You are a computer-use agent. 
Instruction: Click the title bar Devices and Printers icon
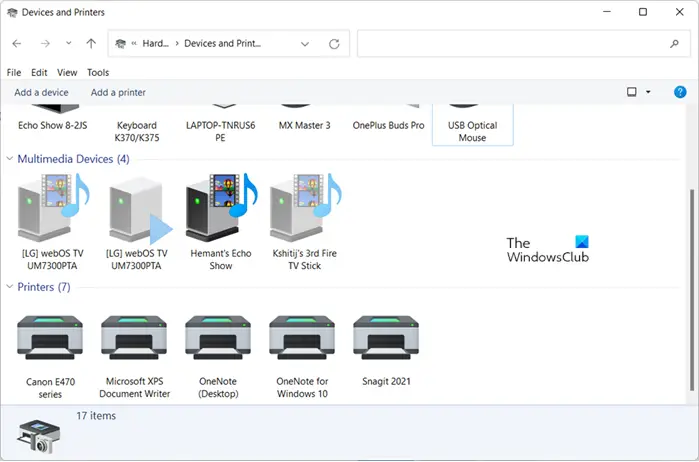[12, 12]
